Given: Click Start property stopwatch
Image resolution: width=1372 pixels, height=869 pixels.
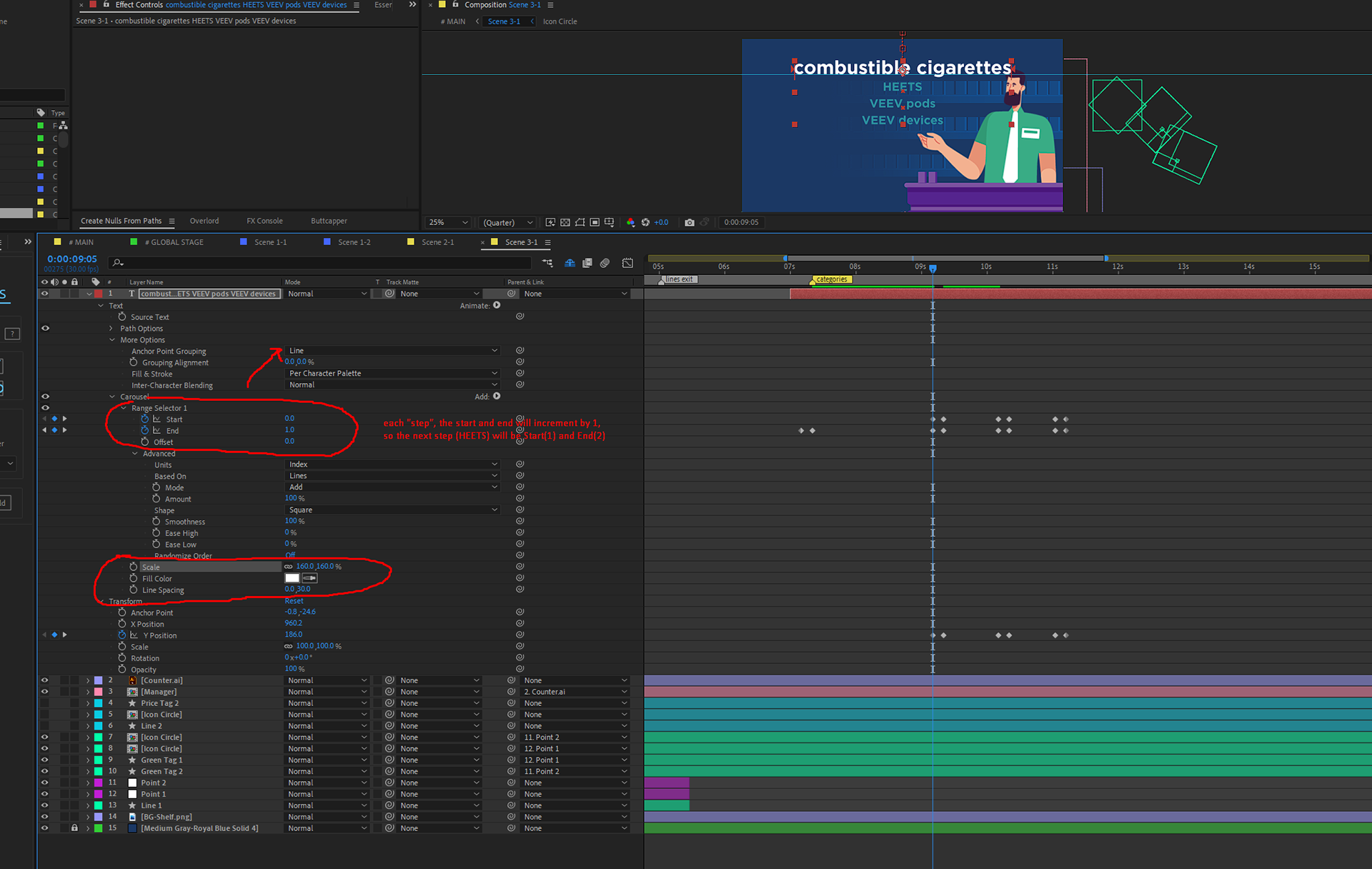Looking at the screenshot, I should point(145,419).
